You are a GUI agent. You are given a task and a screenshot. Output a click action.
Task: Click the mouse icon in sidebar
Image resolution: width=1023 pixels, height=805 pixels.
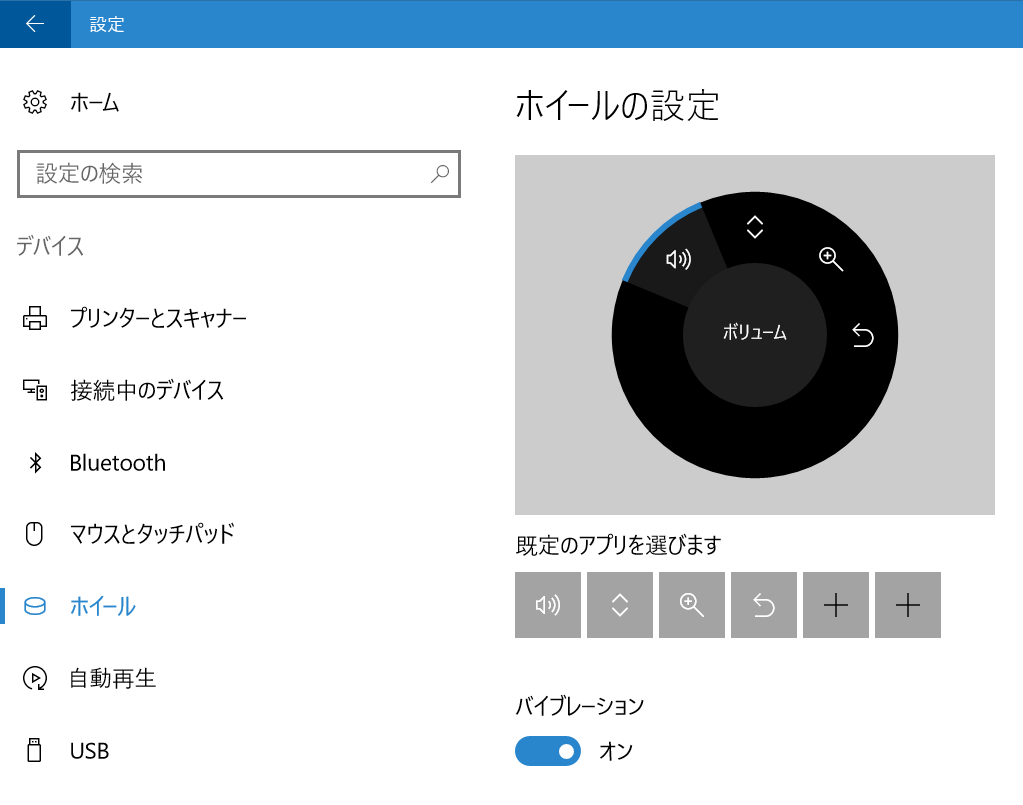pyautogui.click(x=34, y=534)
